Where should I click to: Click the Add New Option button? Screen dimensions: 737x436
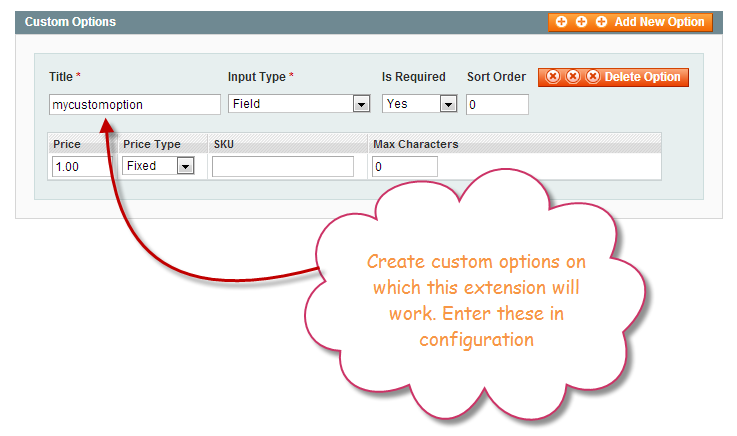pos(630,22)
